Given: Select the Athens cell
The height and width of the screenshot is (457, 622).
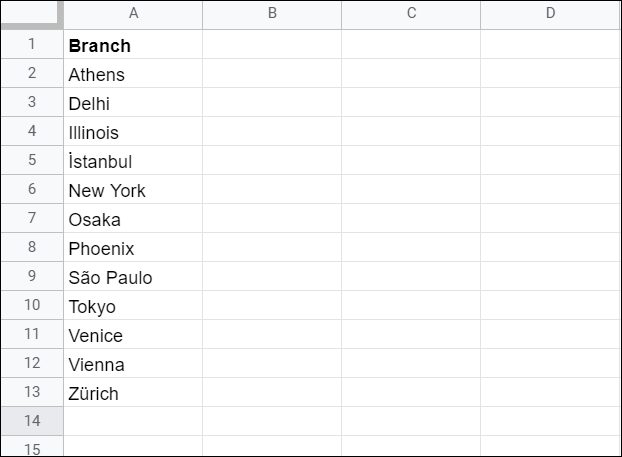Looking at the screenshot, I should pos(133,73).
